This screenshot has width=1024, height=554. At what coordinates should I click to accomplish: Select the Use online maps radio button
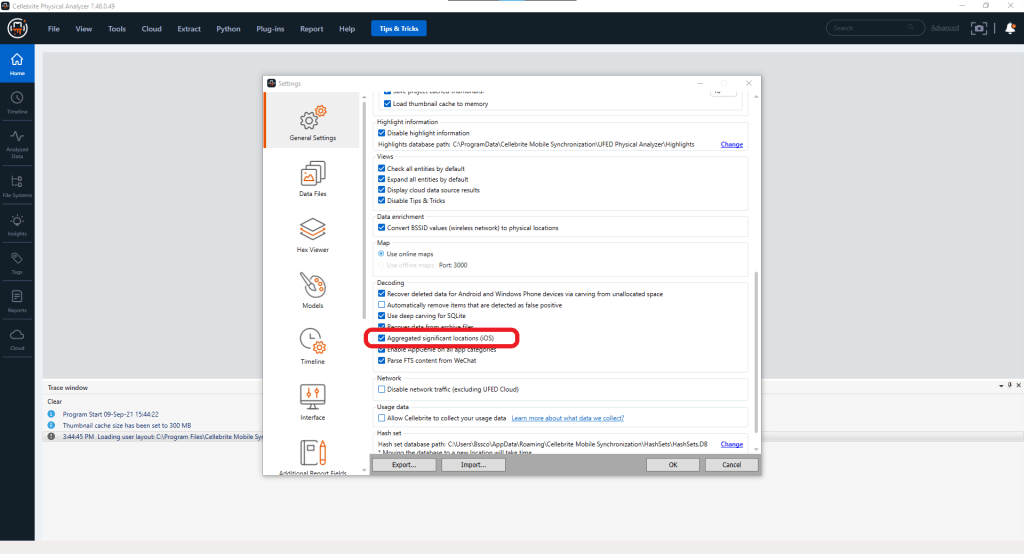click(382, 254)
